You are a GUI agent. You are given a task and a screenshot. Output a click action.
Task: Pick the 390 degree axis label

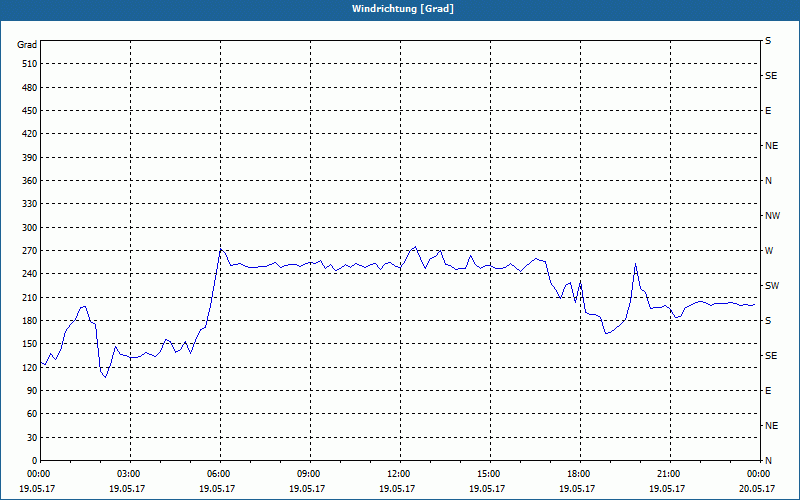[x=30, y=157]
